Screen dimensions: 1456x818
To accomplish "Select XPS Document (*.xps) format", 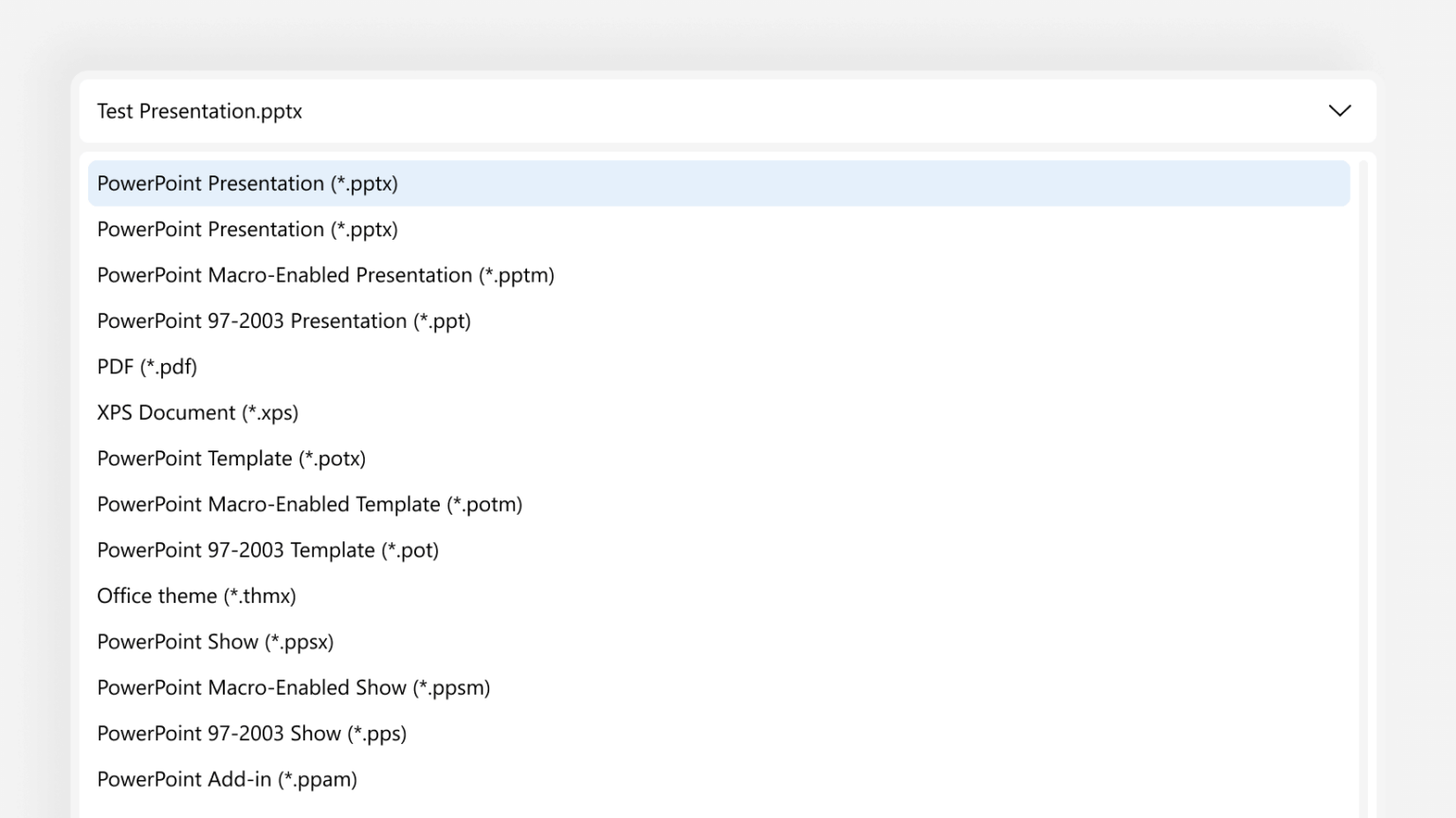I will [x=197, y=412].
